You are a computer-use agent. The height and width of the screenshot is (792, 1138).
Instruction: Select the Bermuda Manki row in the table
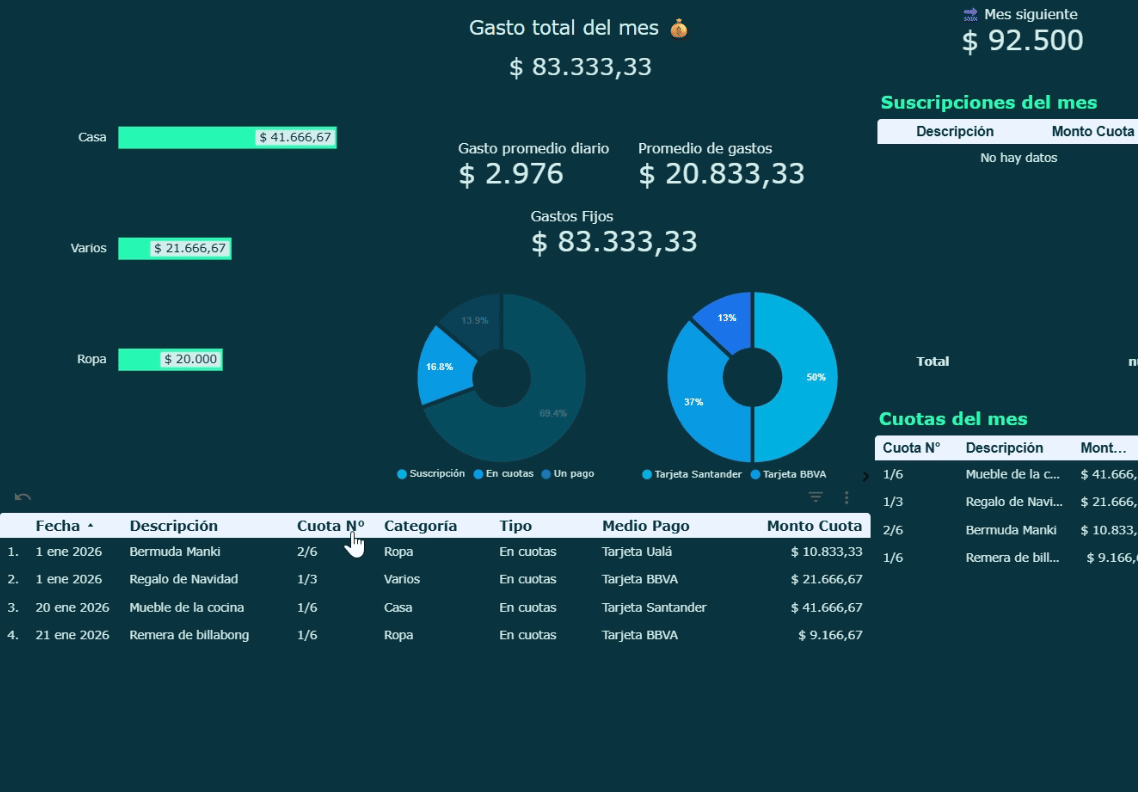tap(174, 551)
